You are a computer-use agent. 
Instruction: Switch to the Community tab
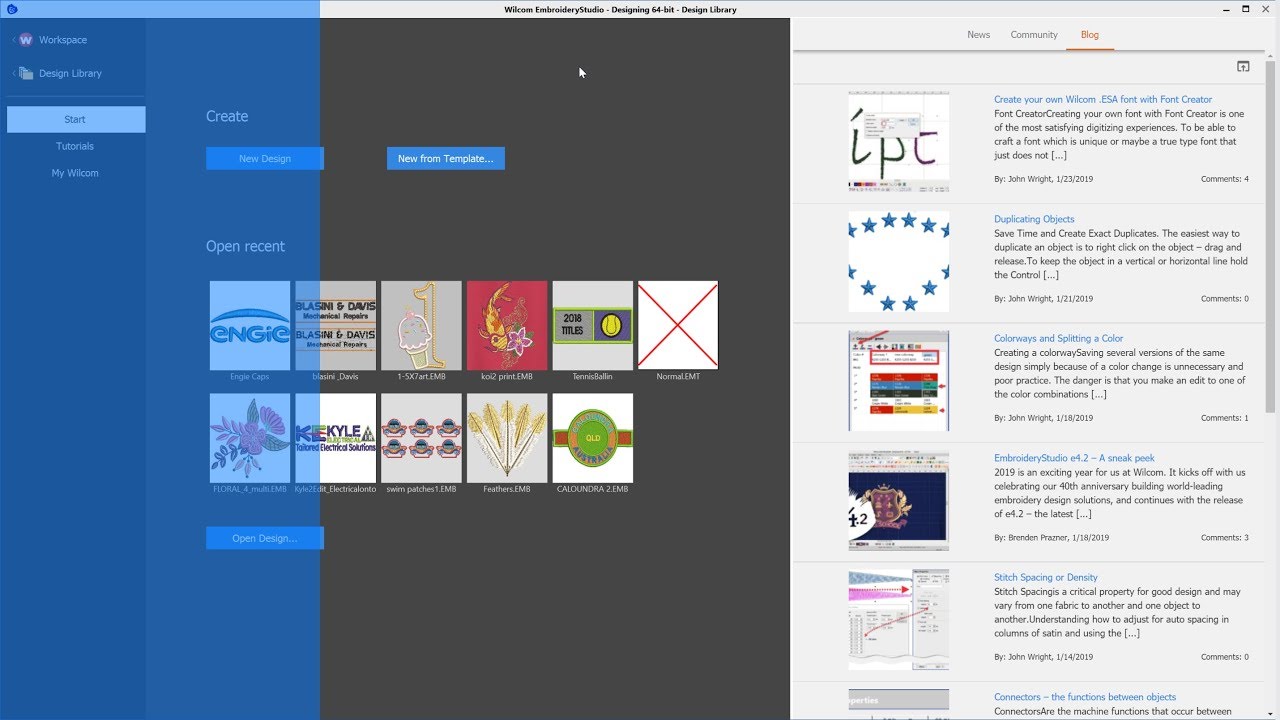coord(1034,35)
